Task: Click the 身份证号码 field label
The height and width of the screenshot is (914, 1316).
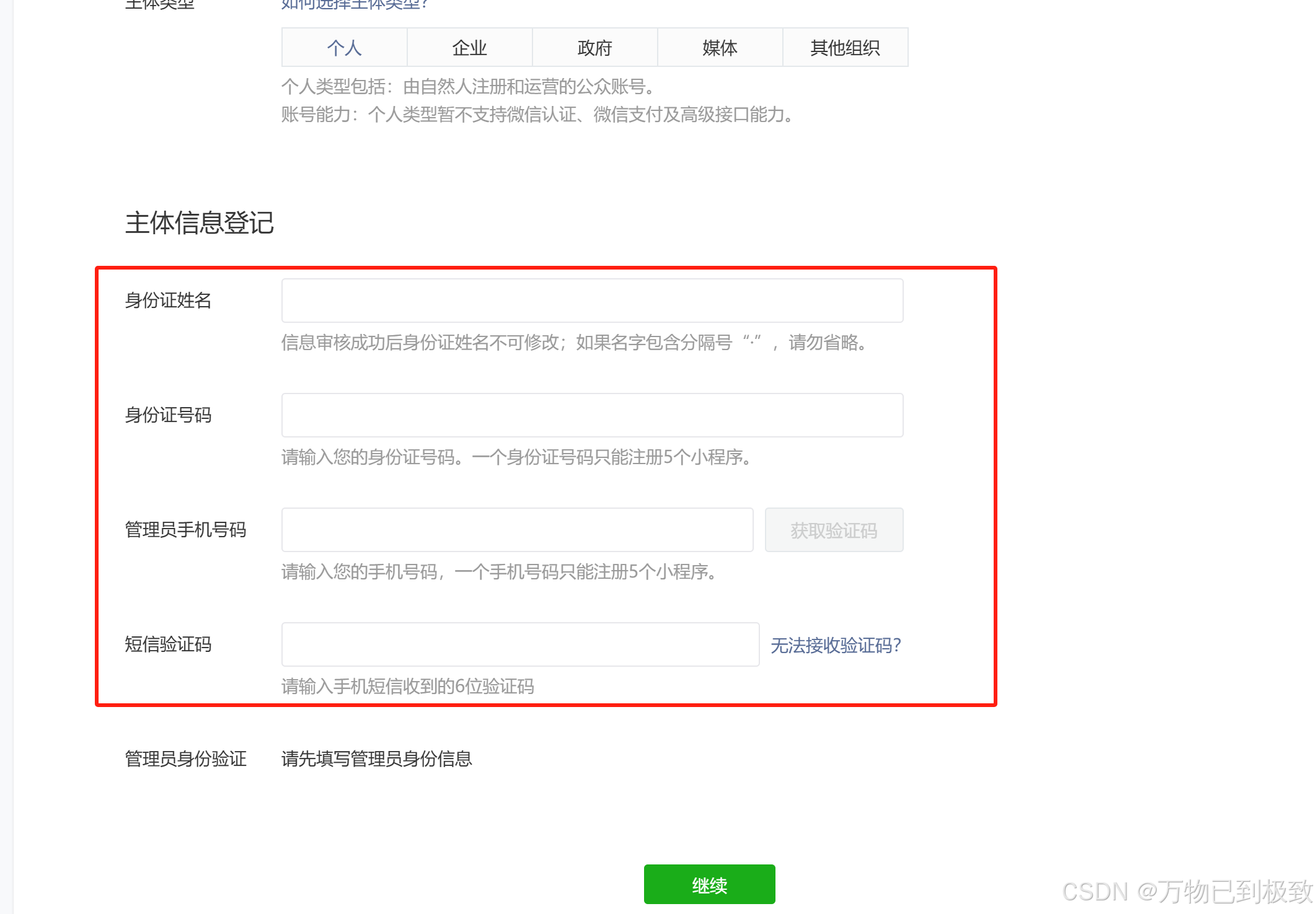Action: pos(168,415)
